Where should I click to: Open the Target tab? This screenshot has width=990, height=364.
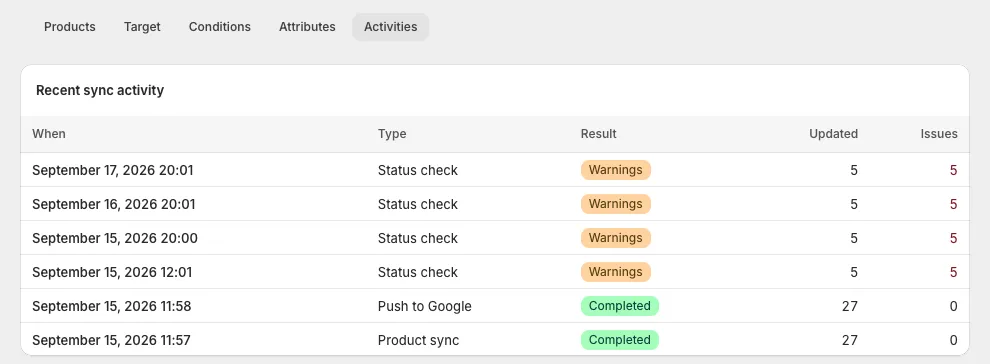click(142, 27)
